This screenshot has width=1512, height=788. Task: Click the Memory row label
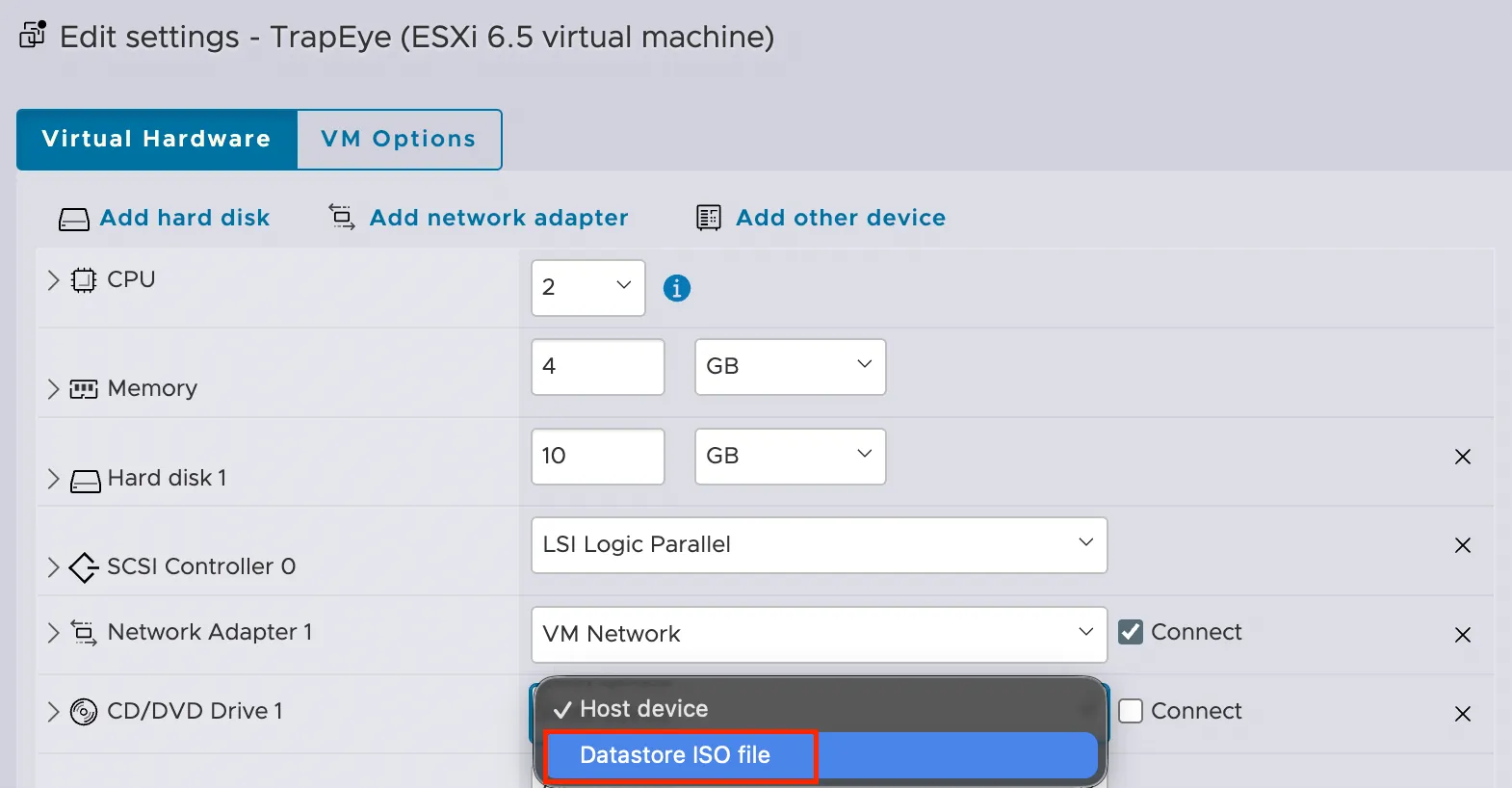tap(152, 388)
